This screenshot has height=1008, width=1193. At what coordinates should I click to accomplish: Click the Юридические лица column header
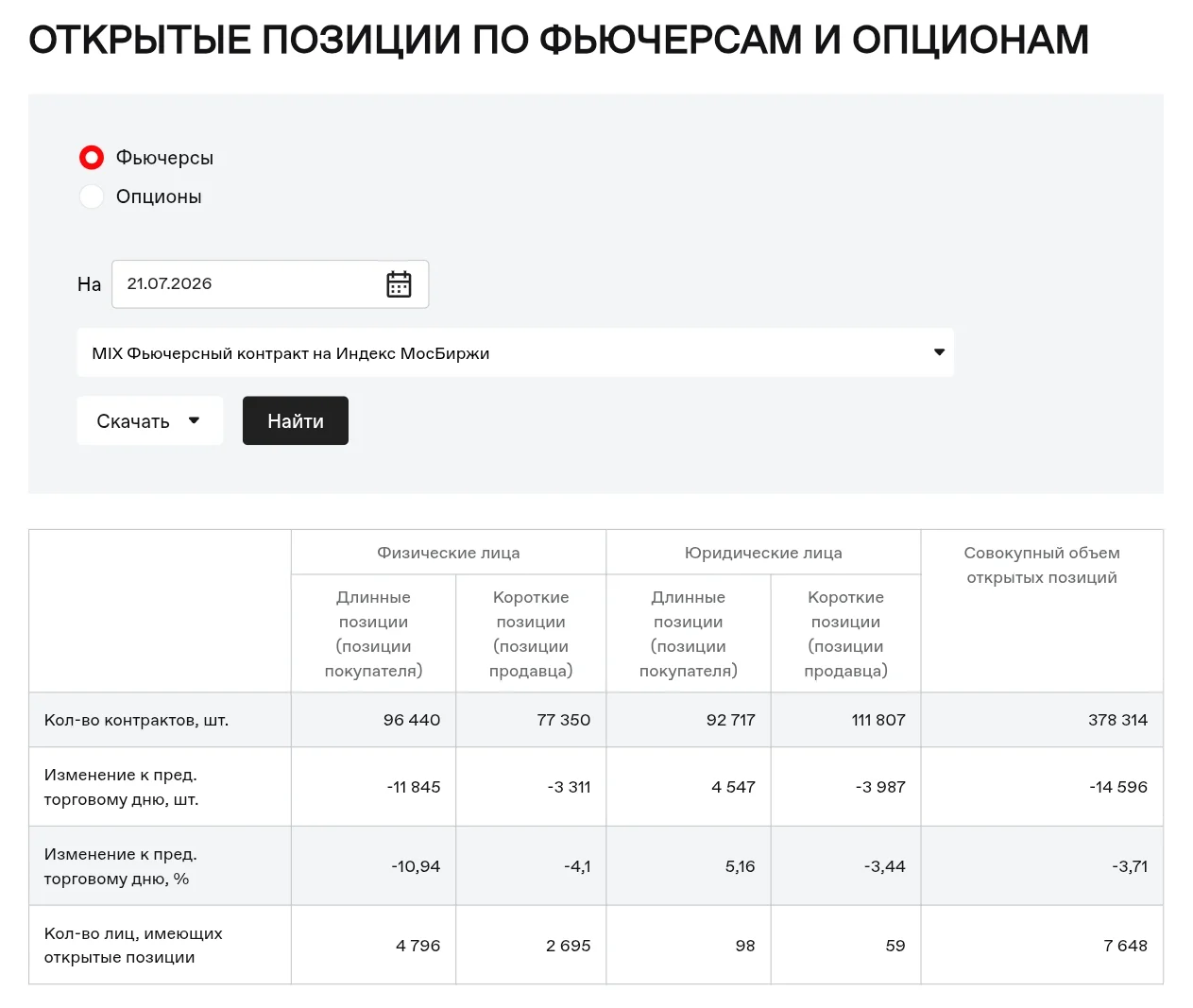tap(763, 553)
